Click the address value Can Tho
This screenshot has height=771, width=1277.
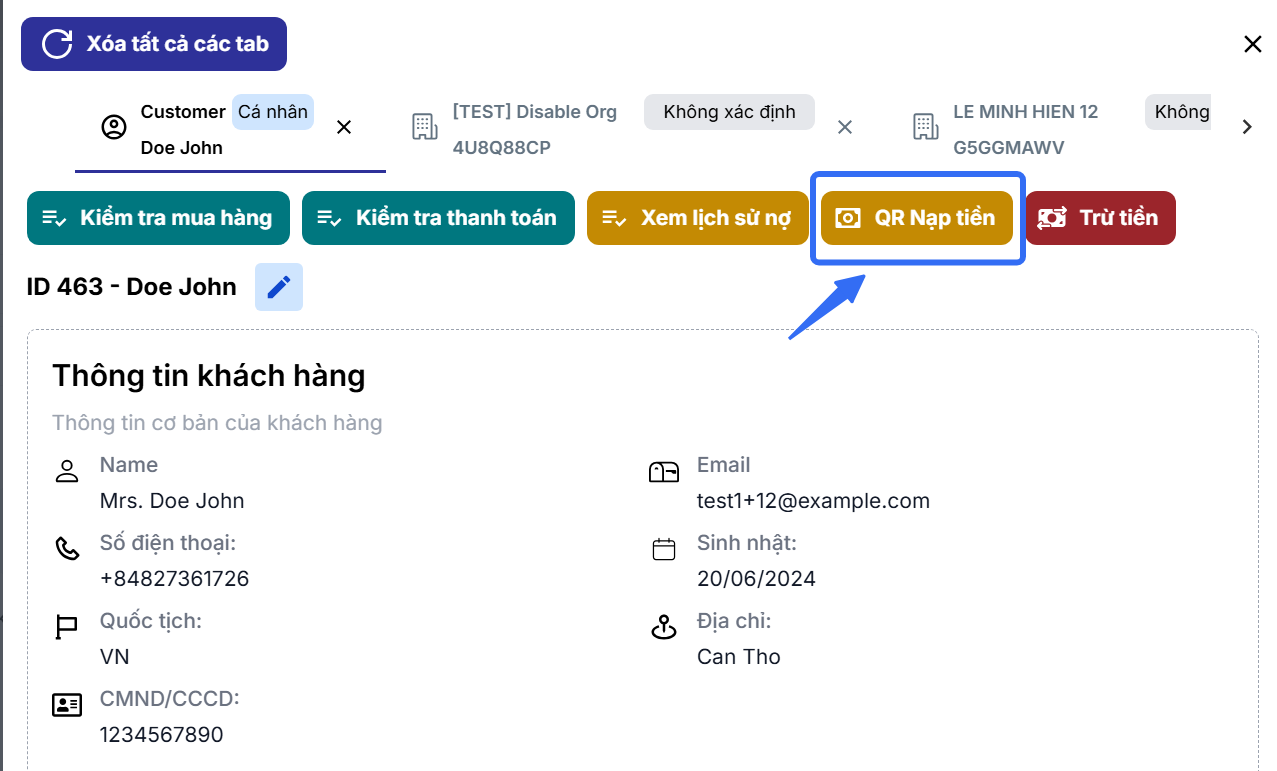click(739, 657)
